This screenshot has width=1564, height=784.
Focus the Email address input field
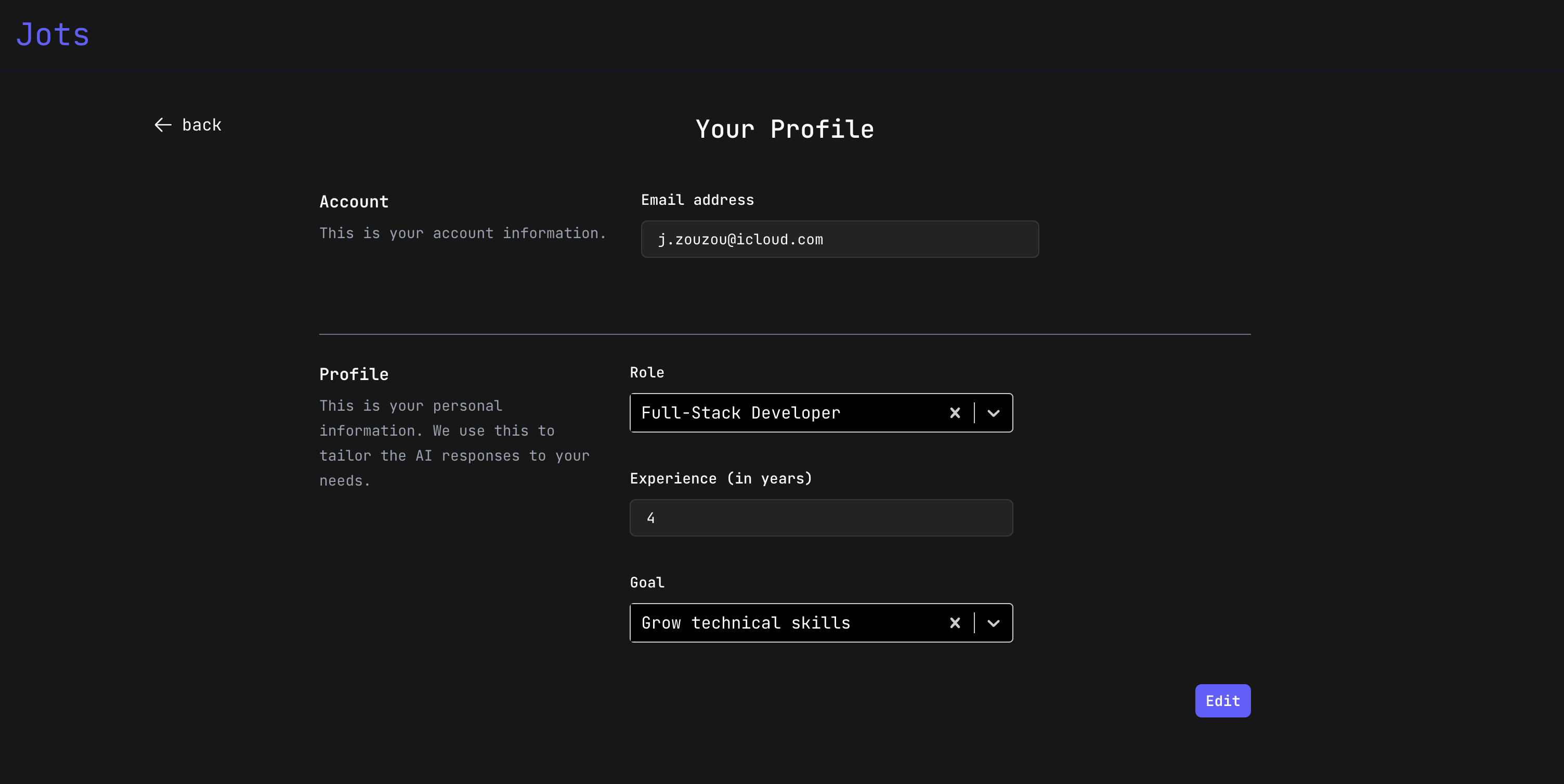(839, 239)
